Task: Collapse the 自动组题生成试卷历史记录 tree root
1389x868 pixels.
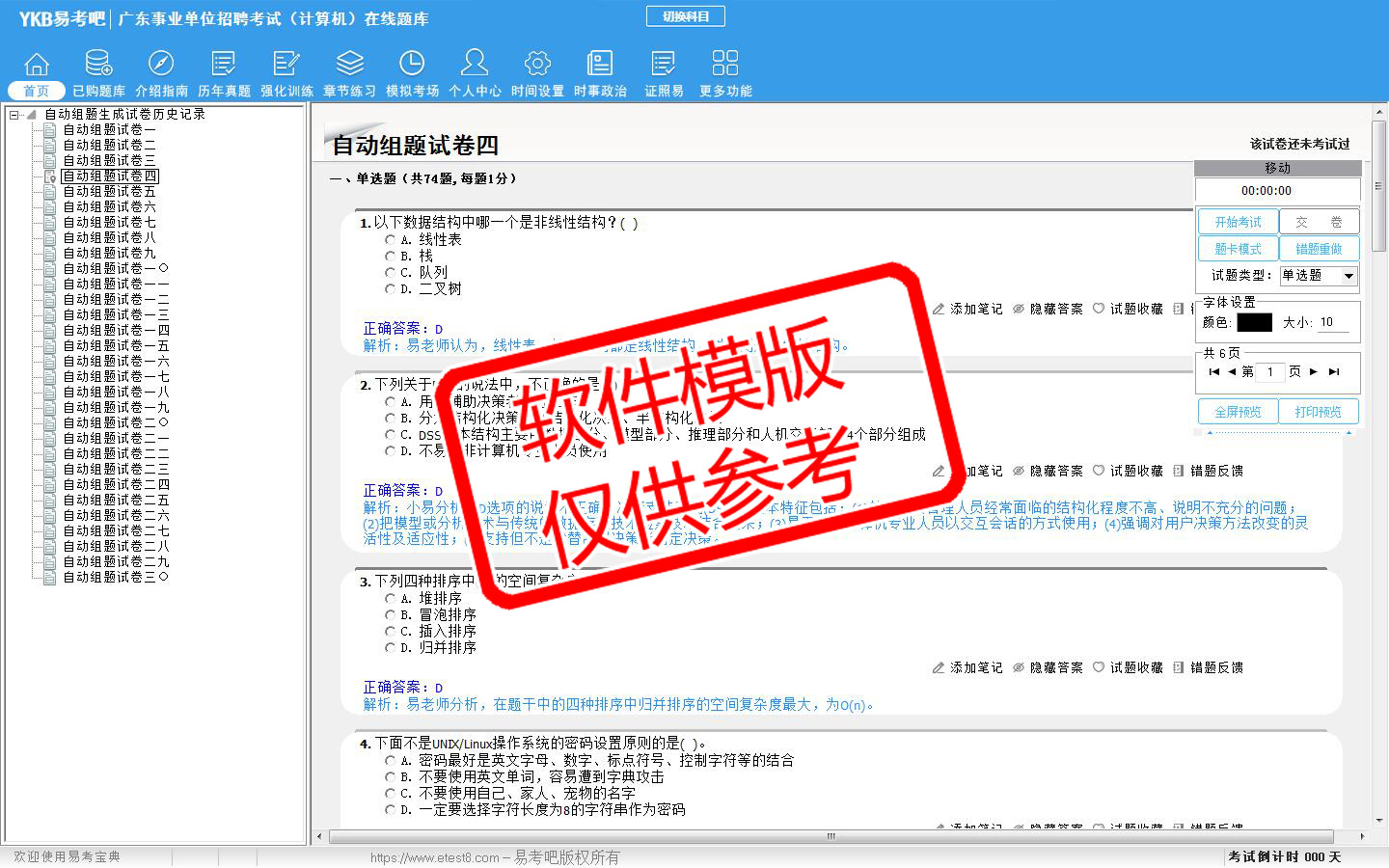Action: coord(14,115)
